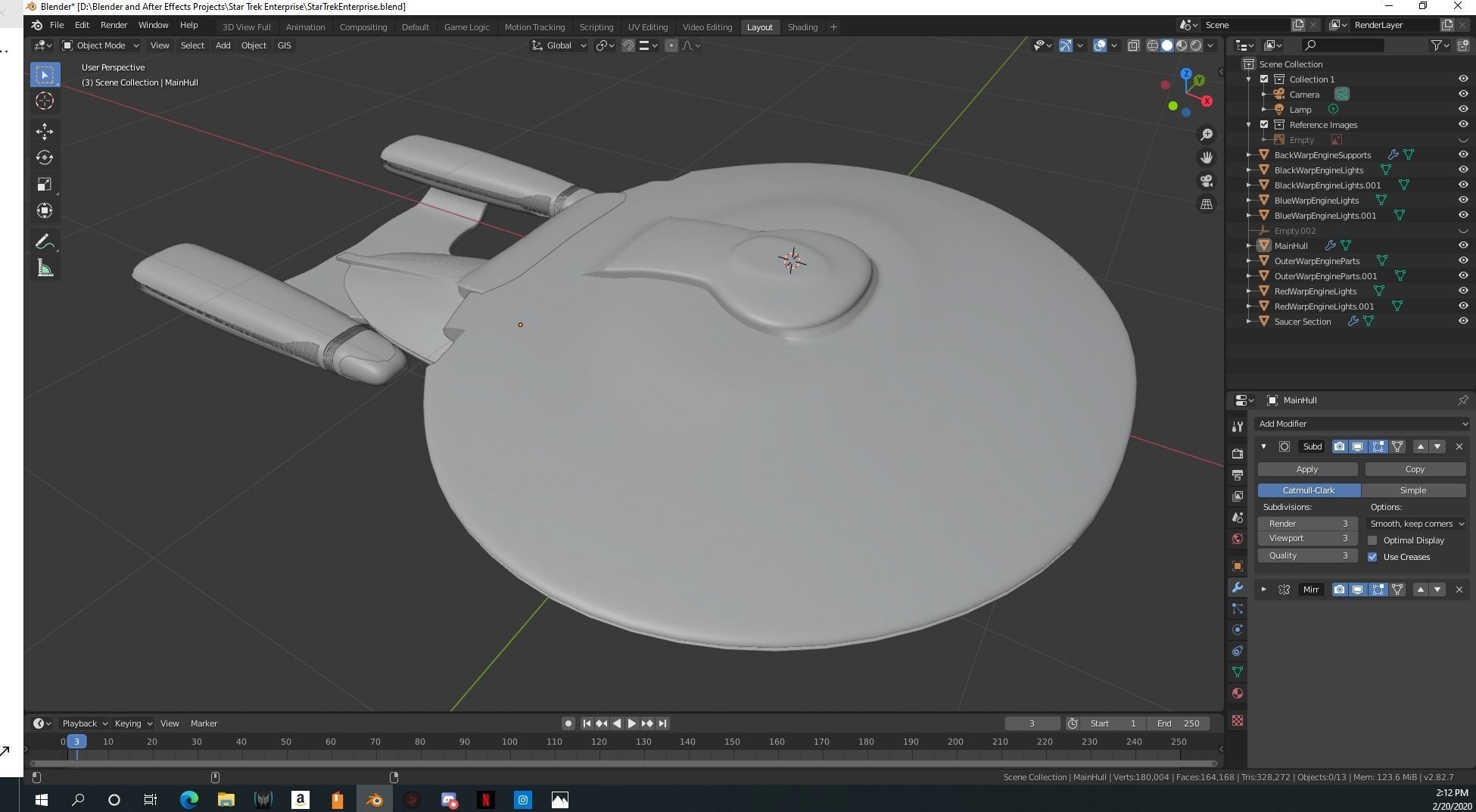Open the Object Data mesh tab
Viewport: 1476px width, 812px height.
point(1238,672)
